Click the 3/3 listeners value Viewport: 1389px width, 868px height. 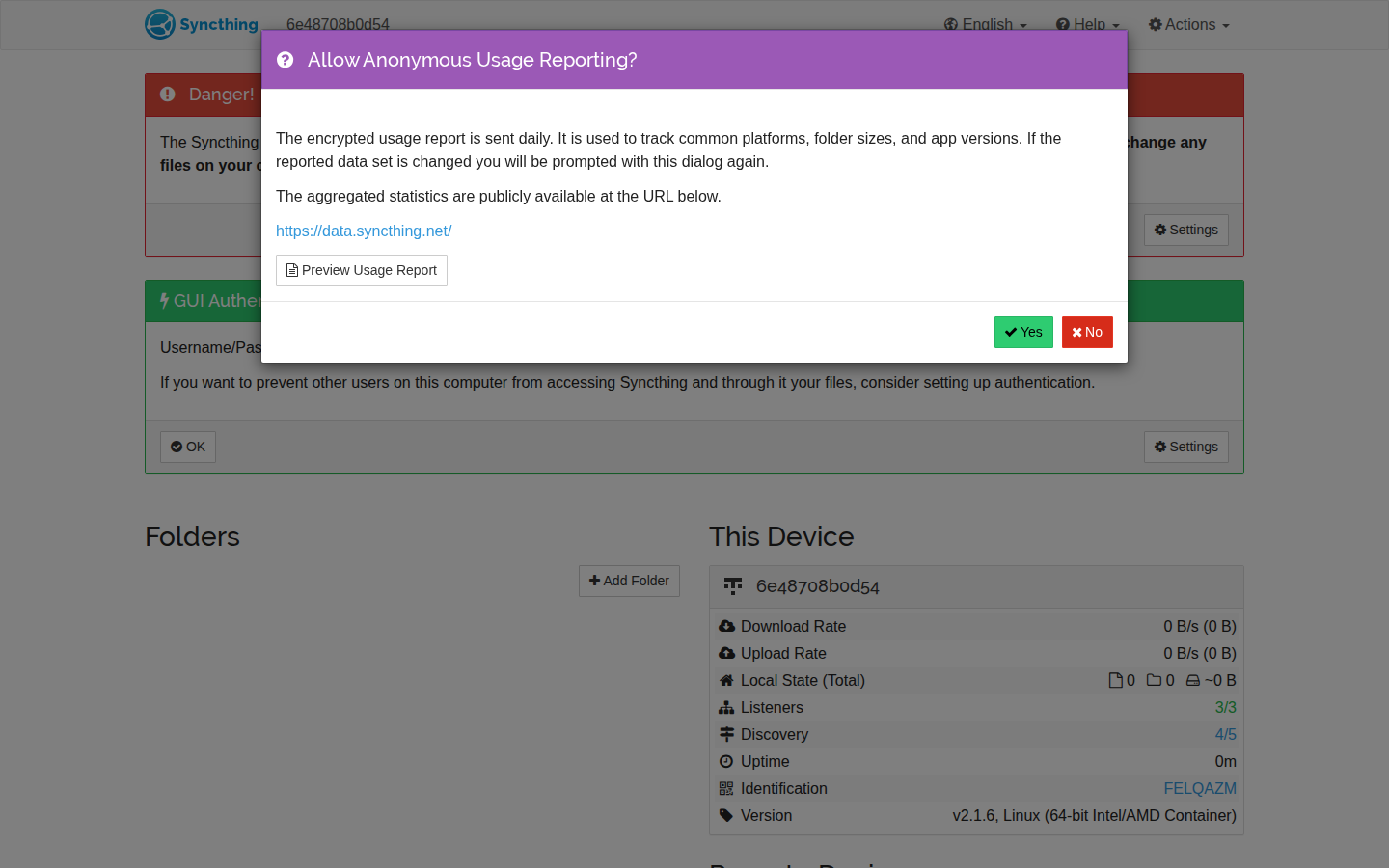click(1225, 707)
